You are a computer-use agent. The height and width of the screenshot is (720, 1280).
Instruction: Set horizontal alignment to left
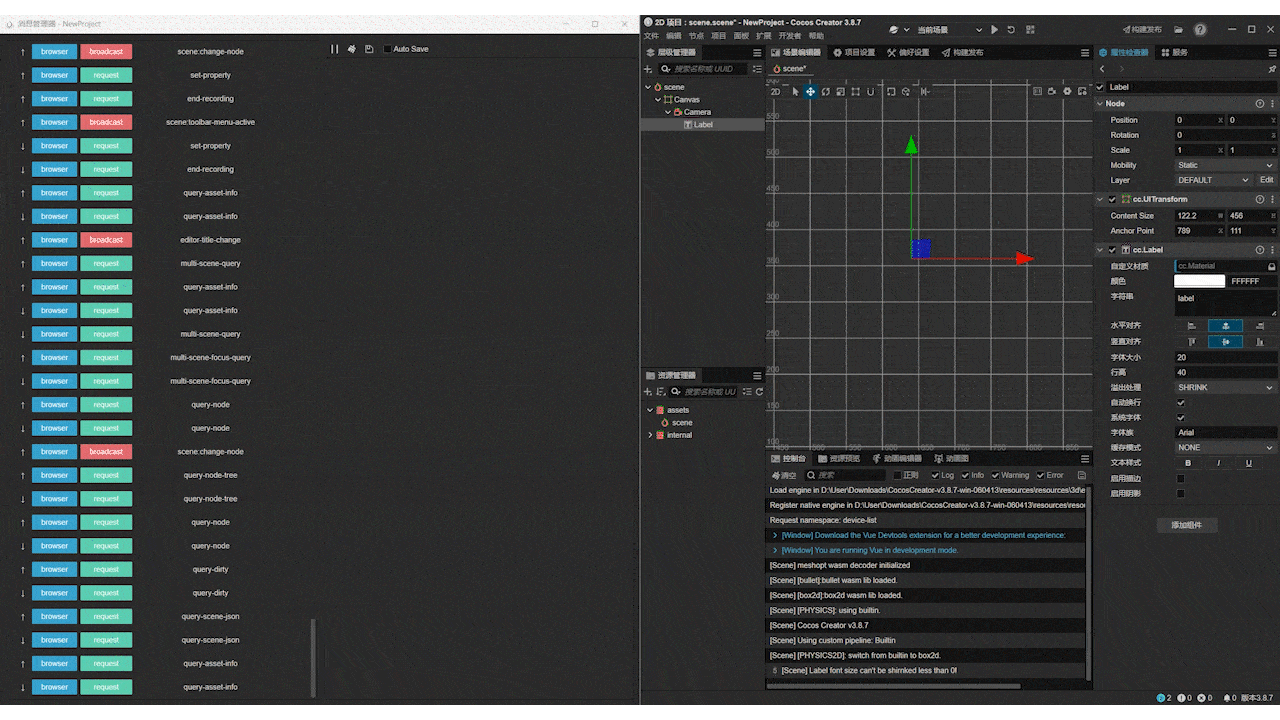pos(1191,326)
